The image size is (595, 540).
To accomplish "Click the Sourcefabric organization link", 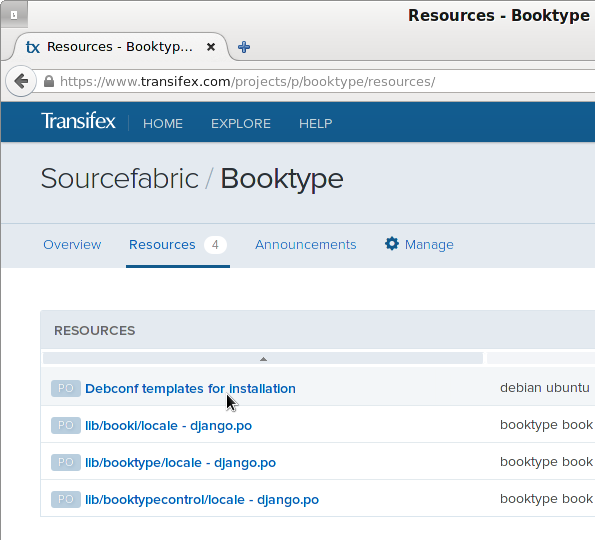I will click(x=120, y=178).
